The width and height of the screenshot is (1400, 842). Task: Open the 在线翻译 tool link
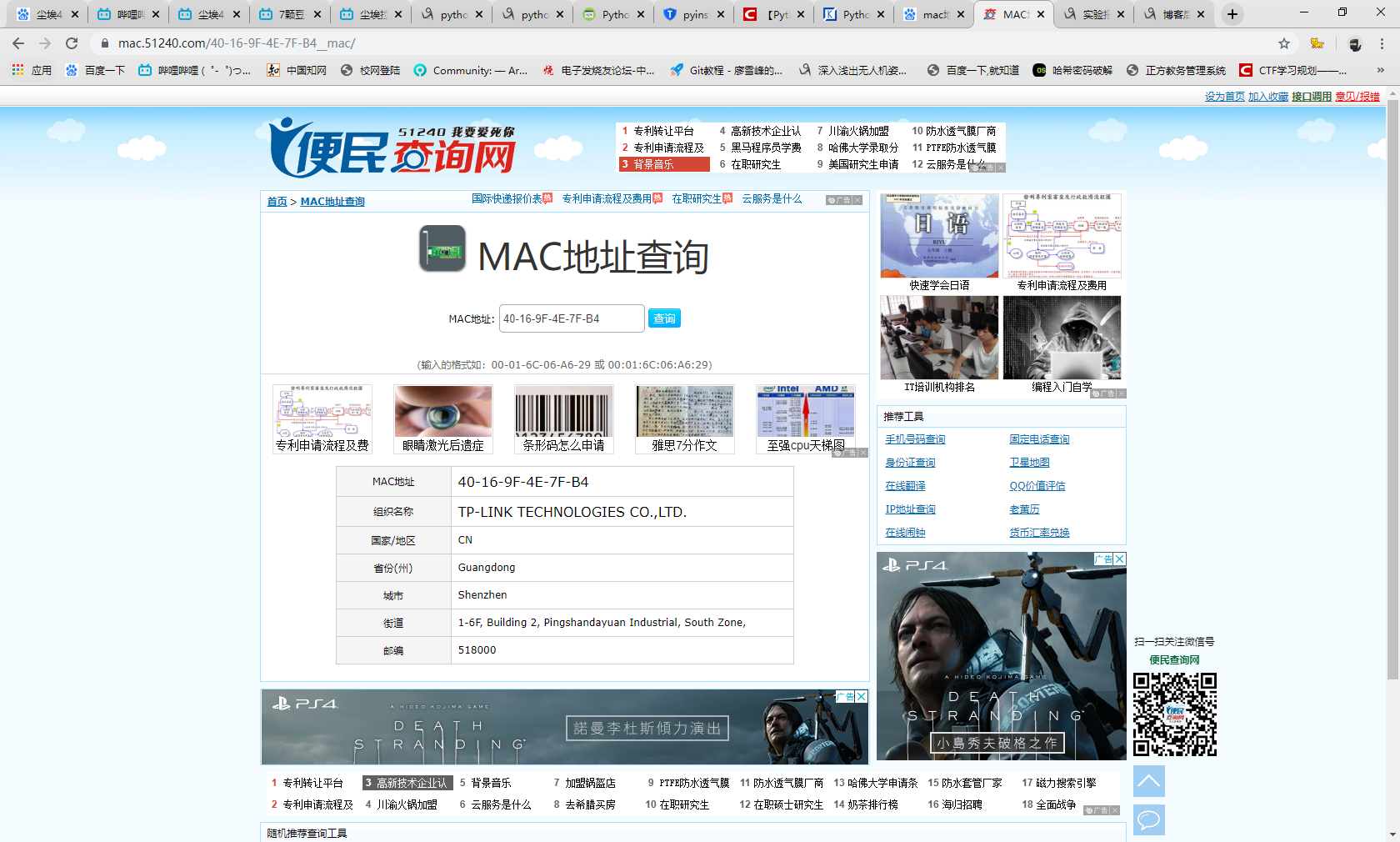coord(905,486)
